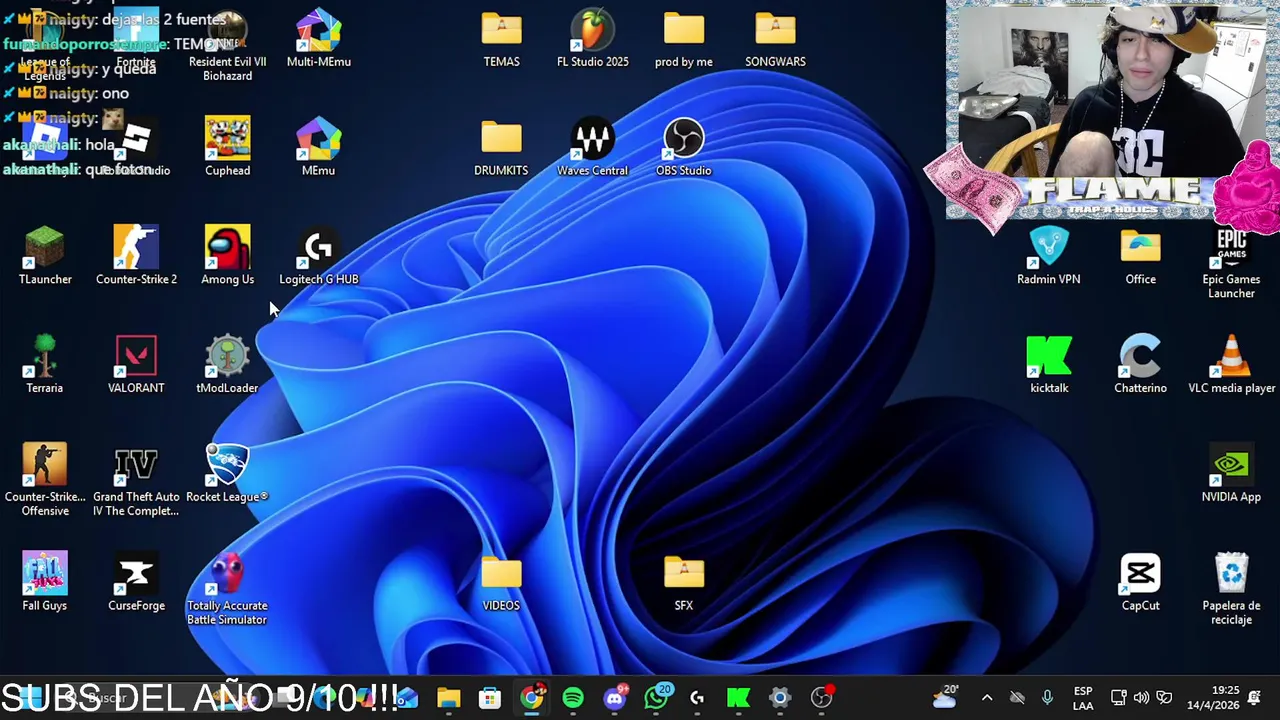
Task: Select the prod by me folder
Action: (x=684, y=39)
